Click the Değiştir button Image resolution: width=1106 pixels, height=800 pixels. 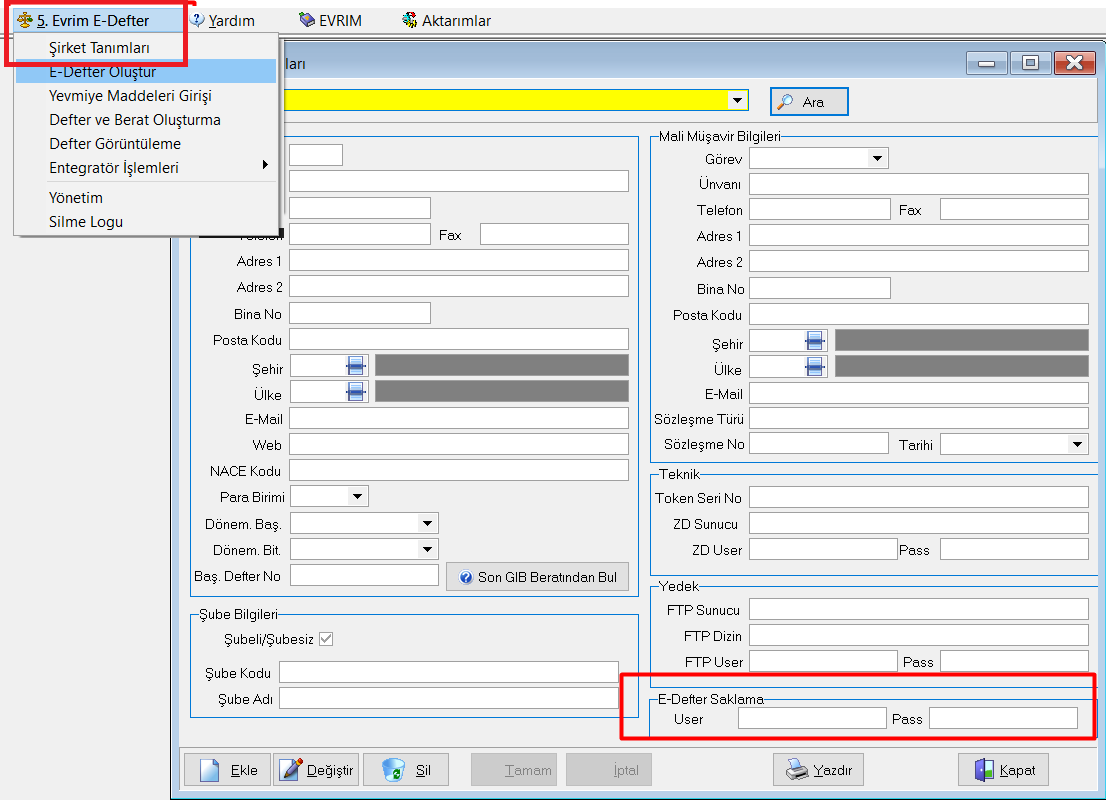coord(317,770)
